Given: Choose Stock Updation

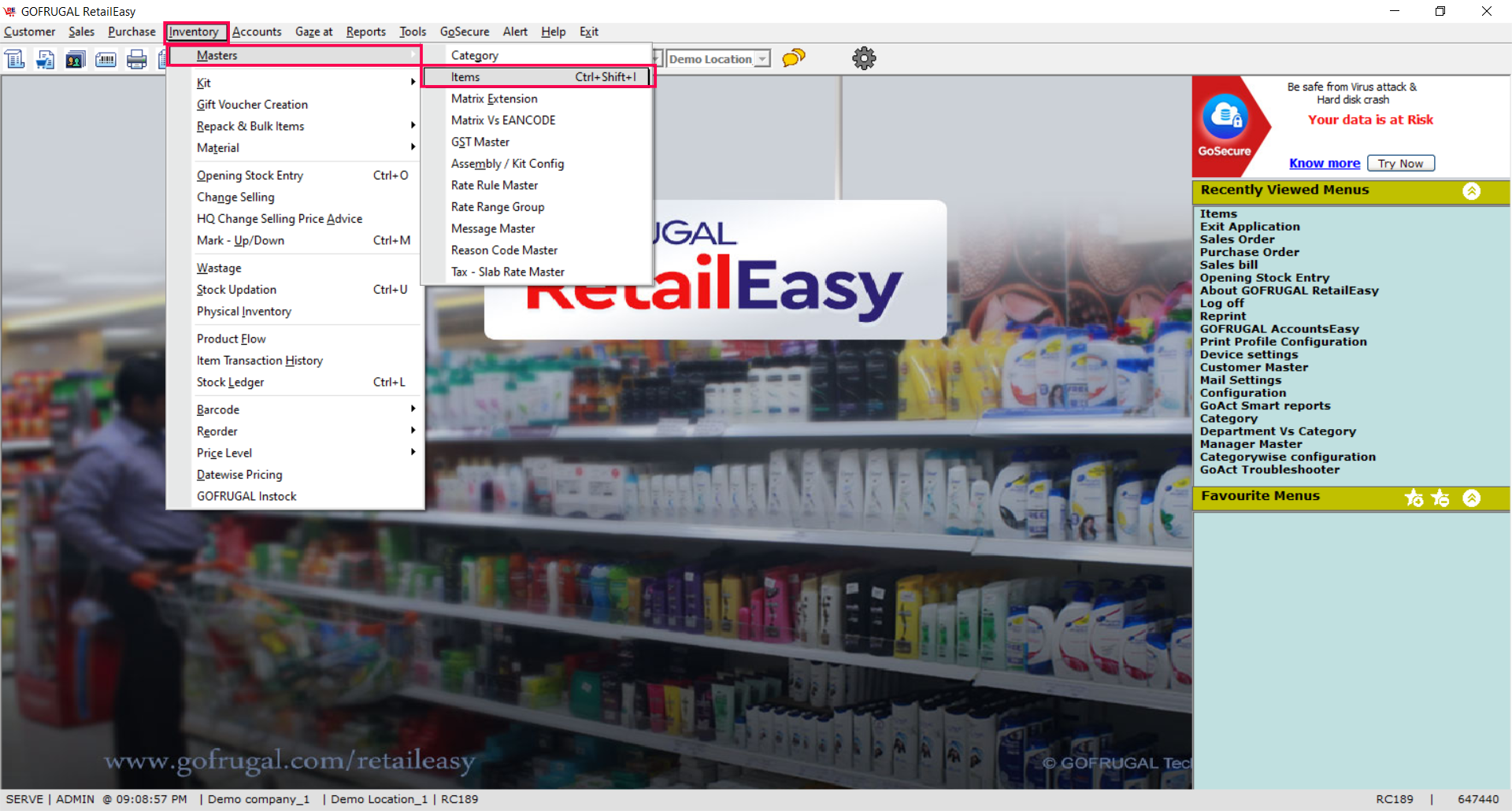Looking at the screenshot, I should point(295,290).
